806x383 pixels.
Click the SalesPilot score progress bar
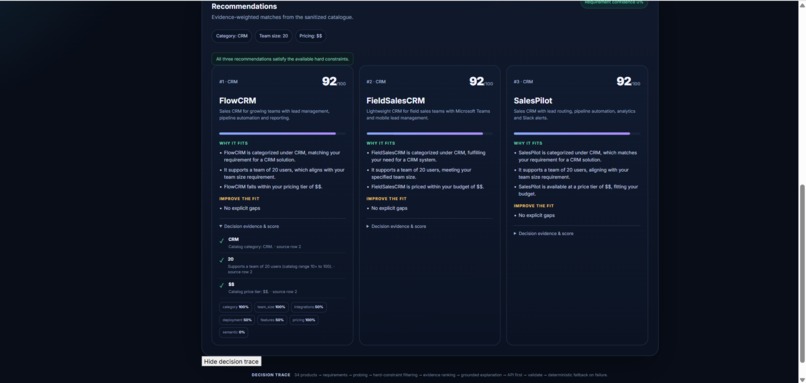coord(577,134)
